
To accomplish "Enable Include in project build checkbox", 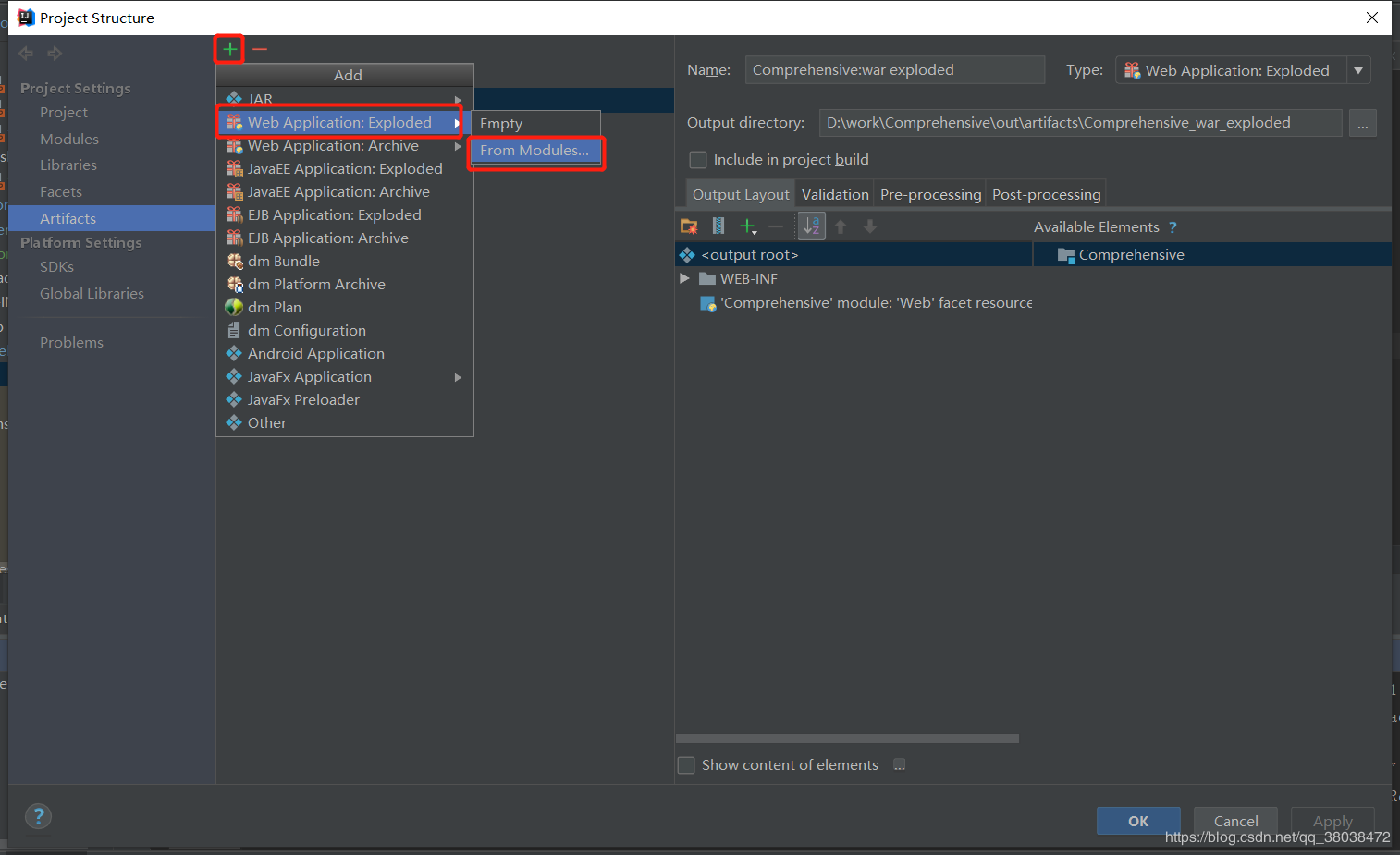I will click(698, 160).
